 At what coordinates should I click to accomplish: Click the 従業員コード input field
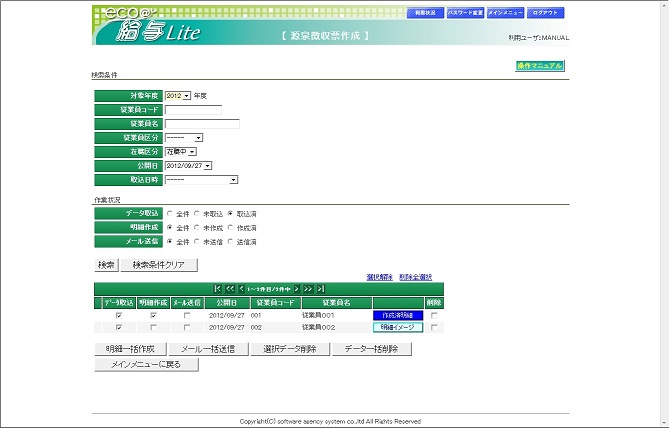click(x=193, y=110)
